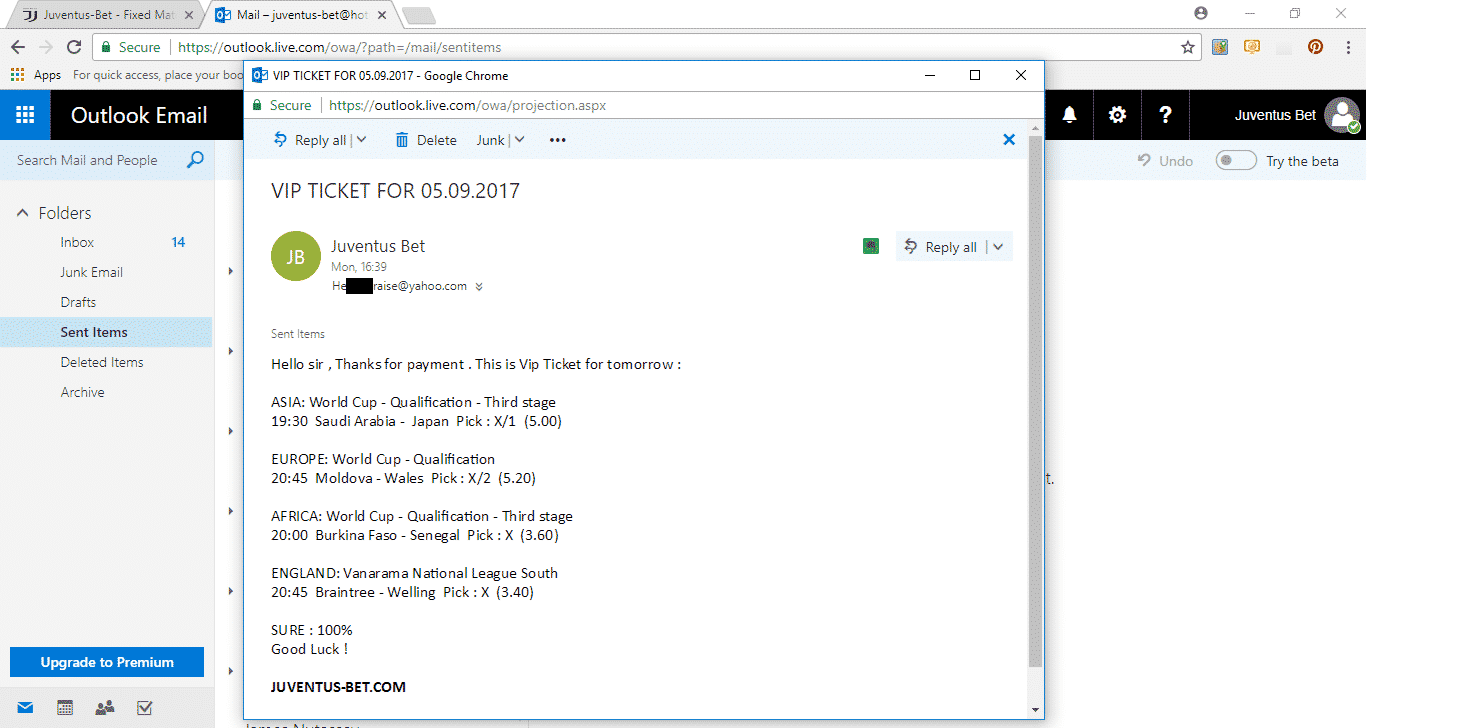Click scrollbar down arrow in popup
Screen dimensions: 1478x728
pyautogui.click(x=1036, y=709)
